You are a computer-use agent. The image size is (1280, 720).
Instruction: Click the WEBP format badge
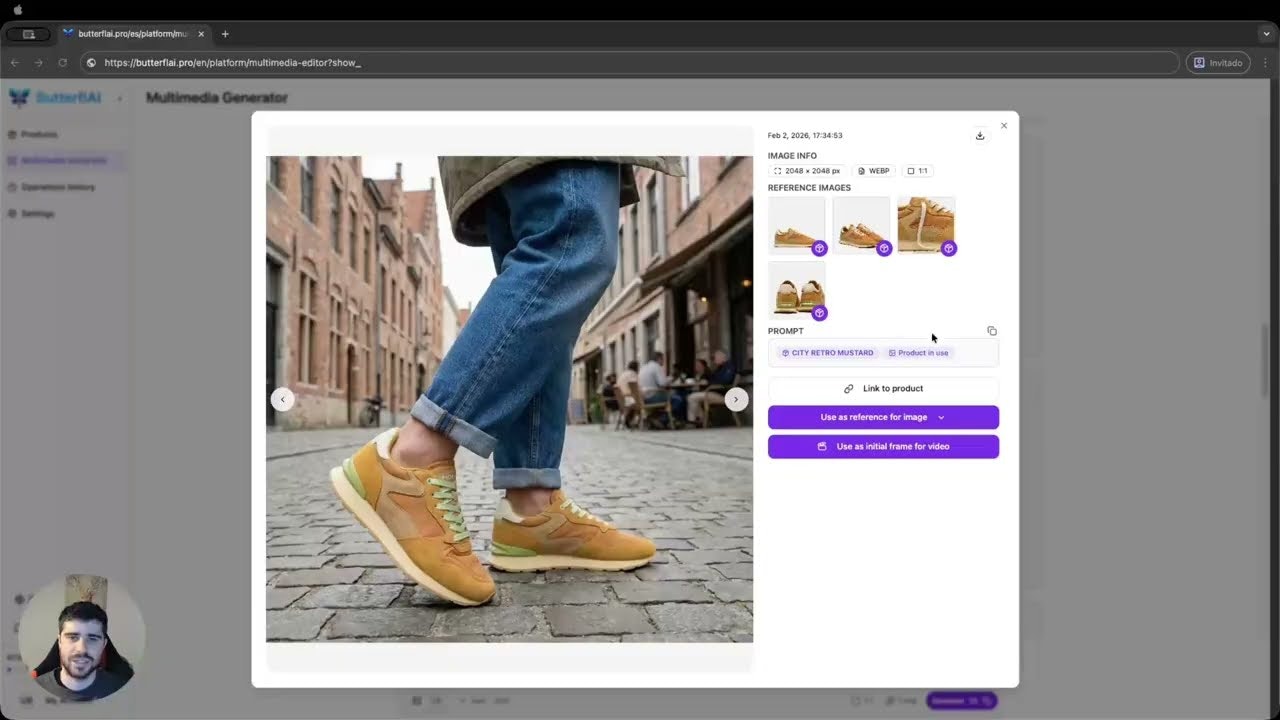(872, 170)
